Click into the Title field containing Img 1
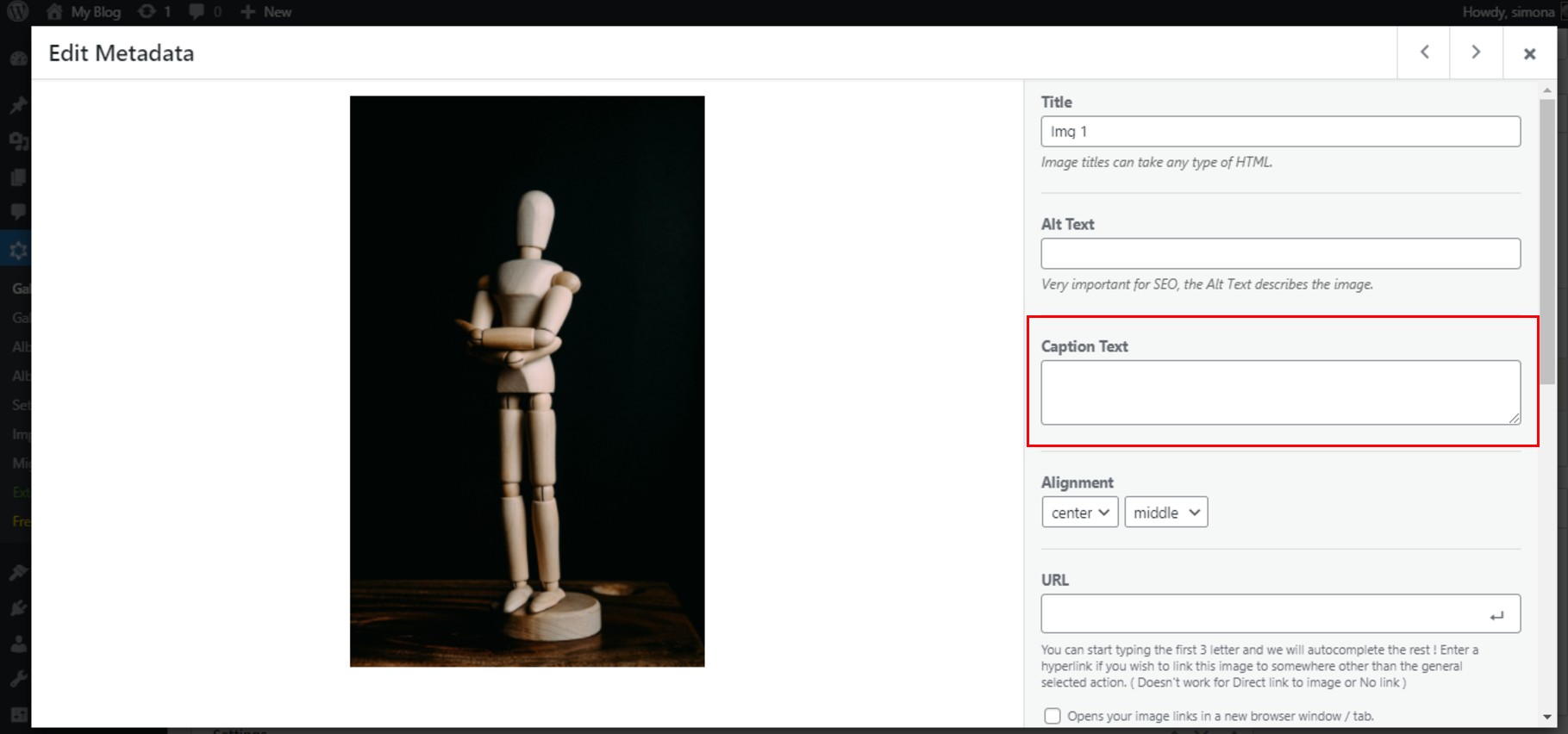Screen dimensions: 1568x734 (x=1279, y=132)
